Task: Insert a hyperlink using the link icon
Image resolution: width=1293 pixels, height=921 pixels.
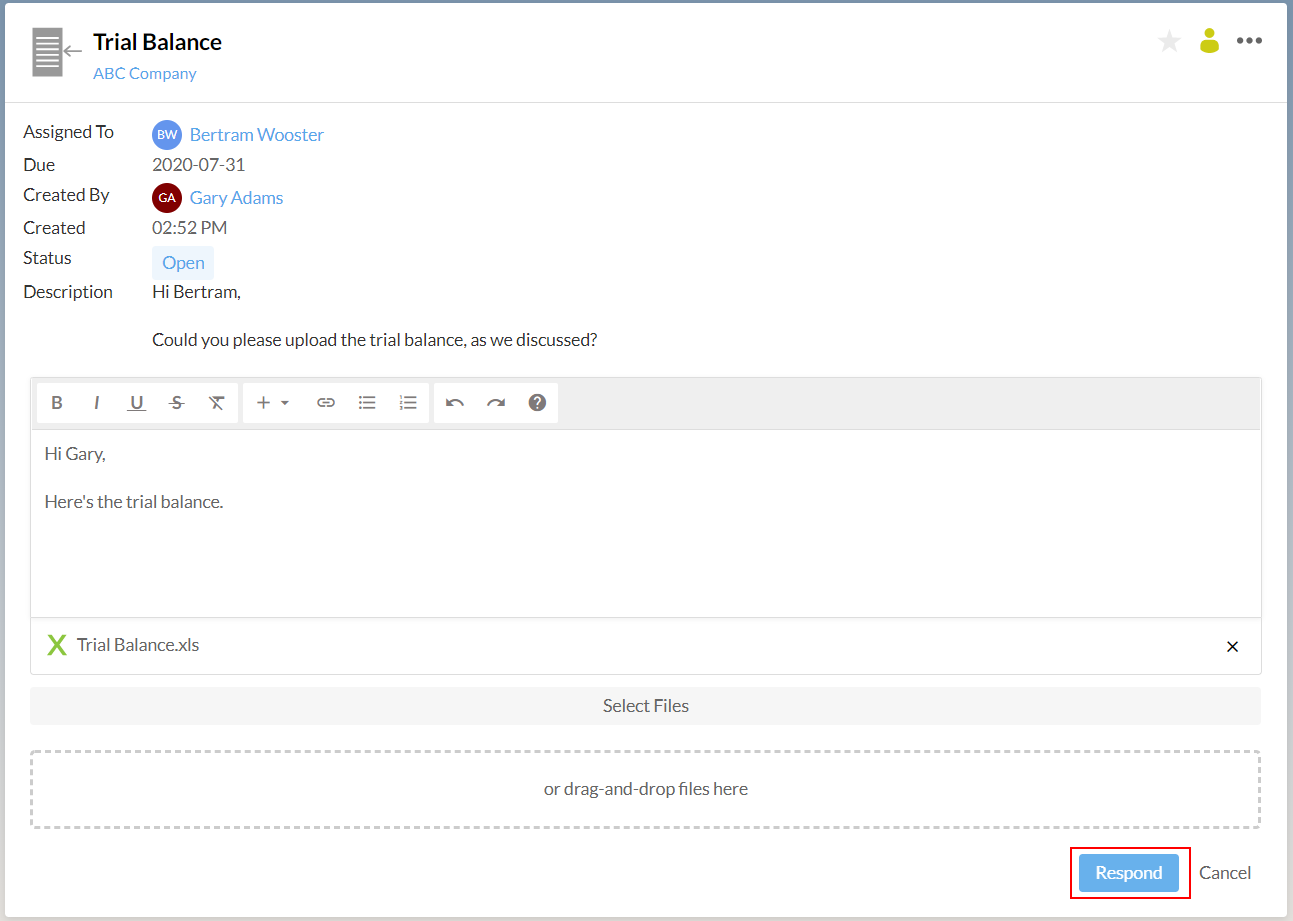Action: (x=326, y=402)
